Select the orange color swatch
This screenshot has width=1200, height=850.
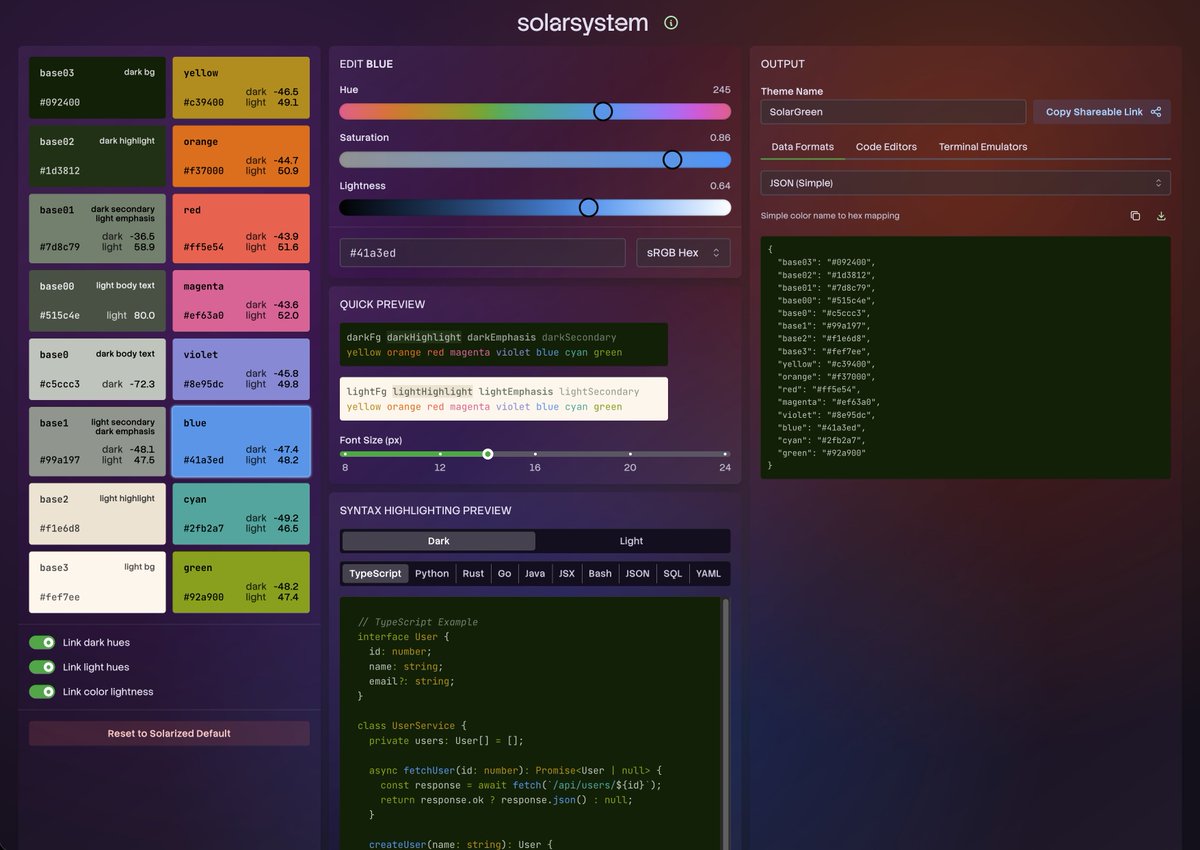(x=241, y=156)
